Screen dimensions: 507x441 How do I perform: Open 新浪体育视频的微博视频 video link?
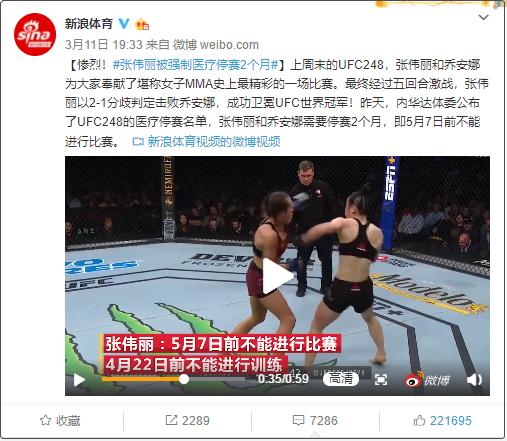pyautogui.click(x=206, y=142)
